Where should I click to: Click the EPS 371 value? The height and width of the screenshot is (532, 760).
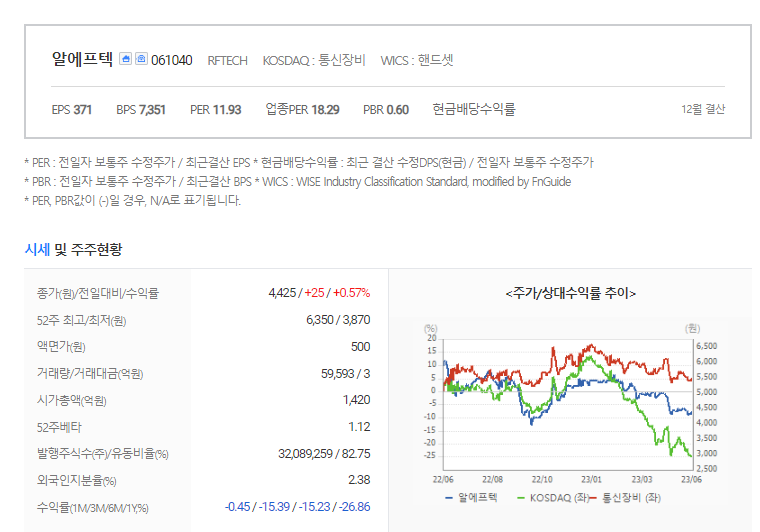pos(71,110)
